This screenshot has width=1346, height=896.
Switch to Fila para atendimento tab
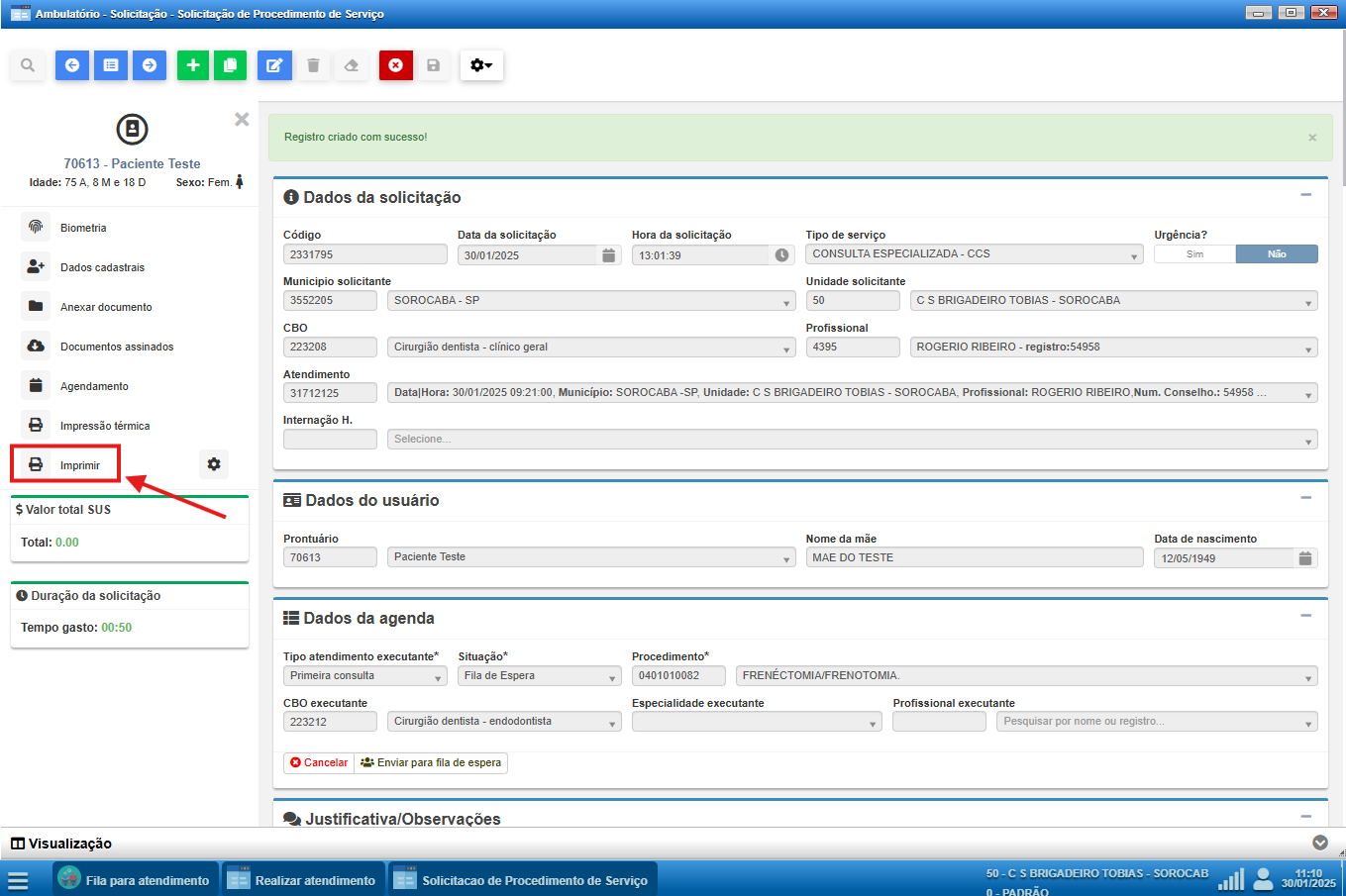135,880
